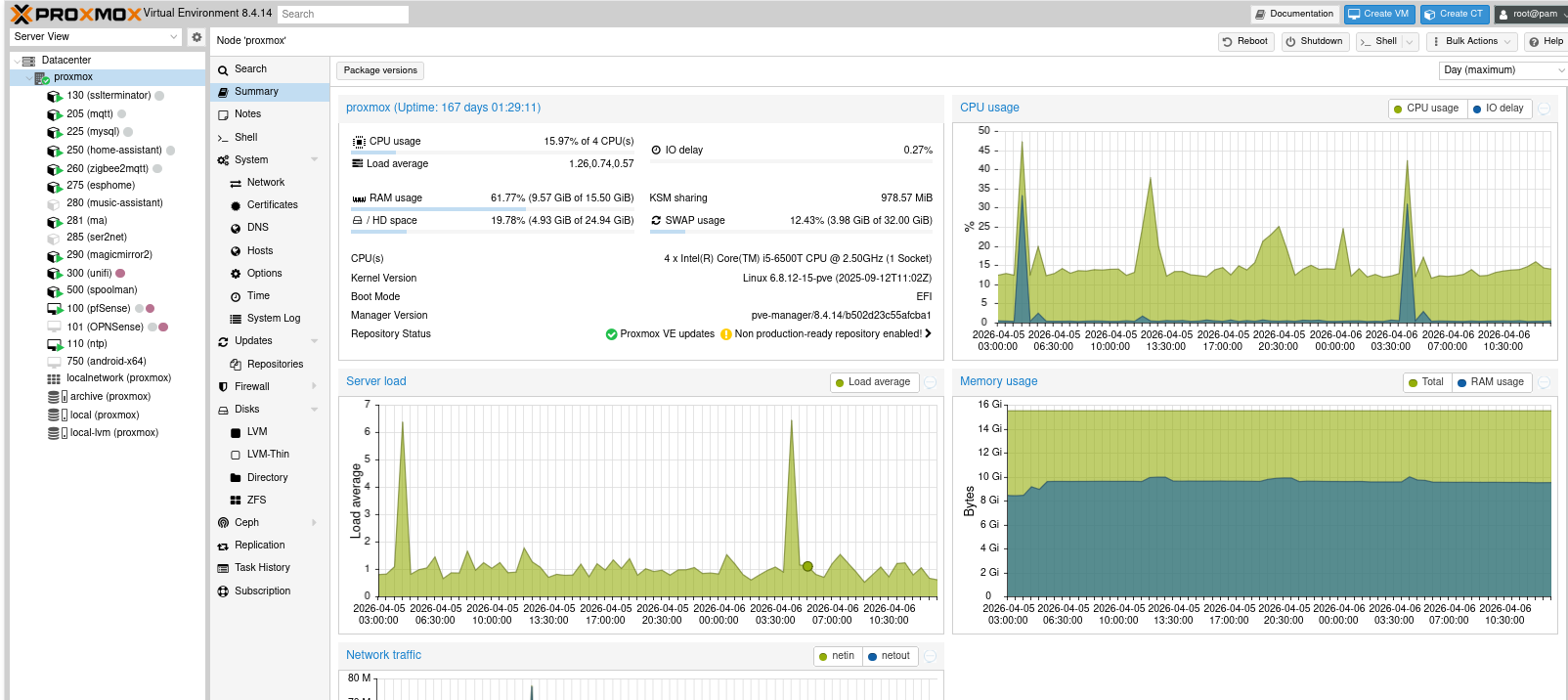1568x700 pixels.
Task: Toggle IO delay series in CPU chart
Action: pyautogui.click(x=1498, y=109)
